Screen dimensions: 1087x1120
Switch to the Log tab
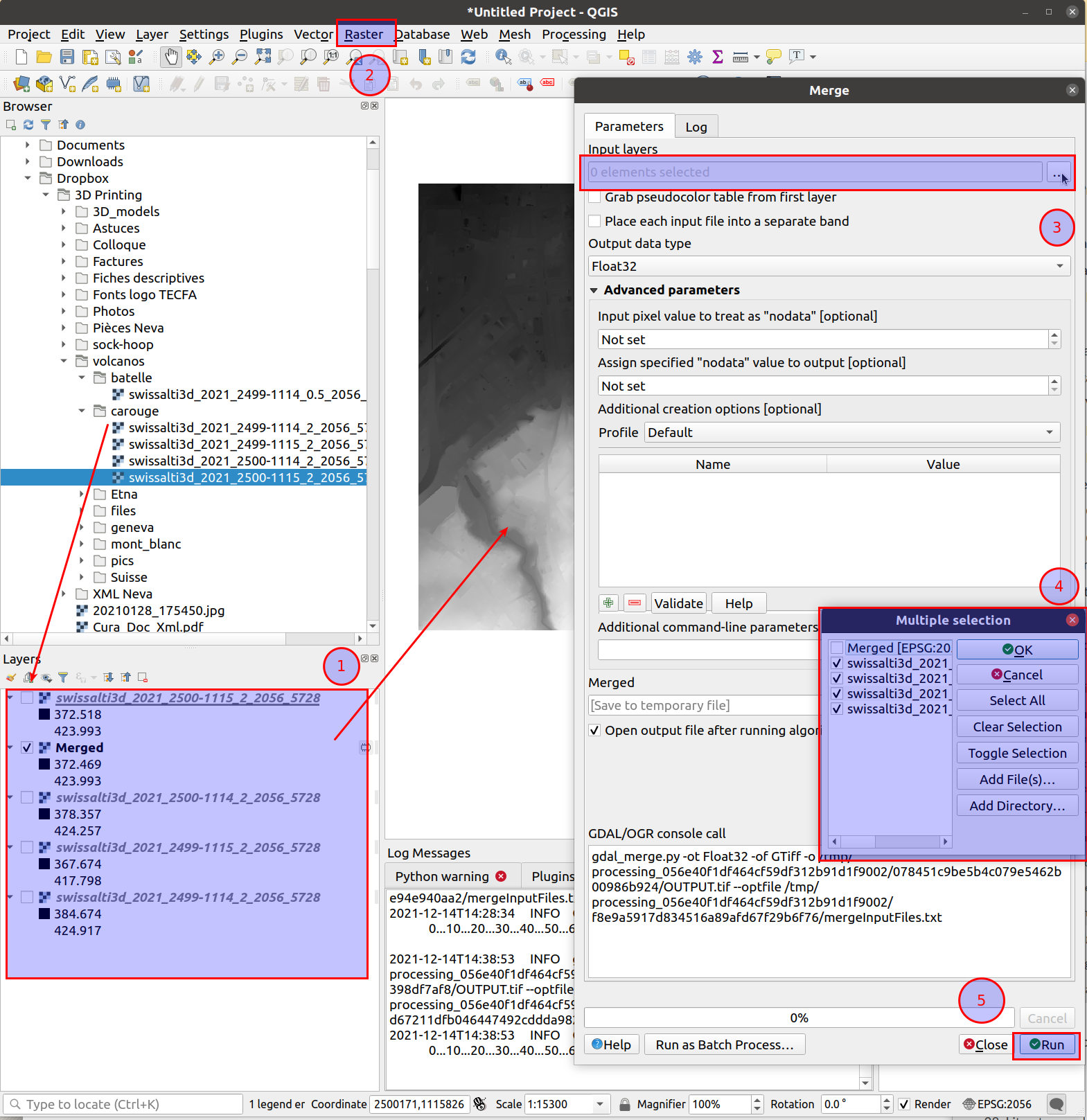click(x=696, y=127)
